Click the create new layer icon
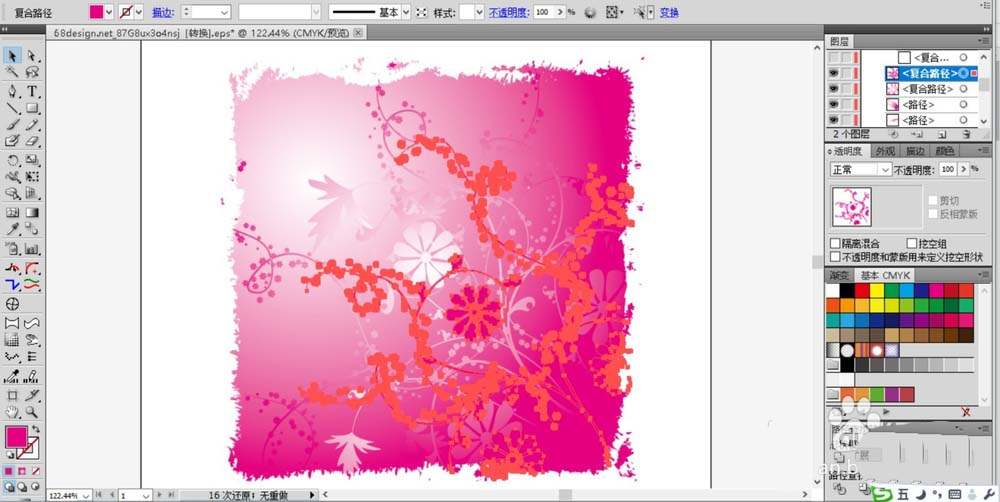Image resolution: width=1000 pixels, height=502 pixels. pyautogui.click(x=942, y=135)
